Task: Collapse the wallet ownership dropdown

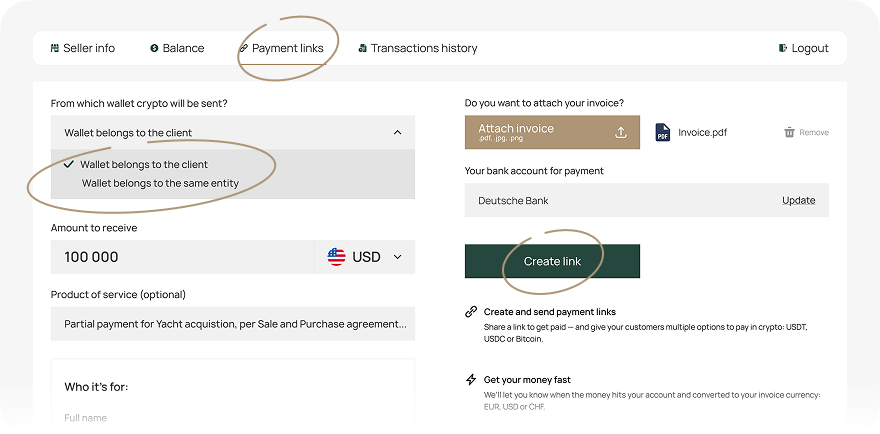Action: point(397,132)
